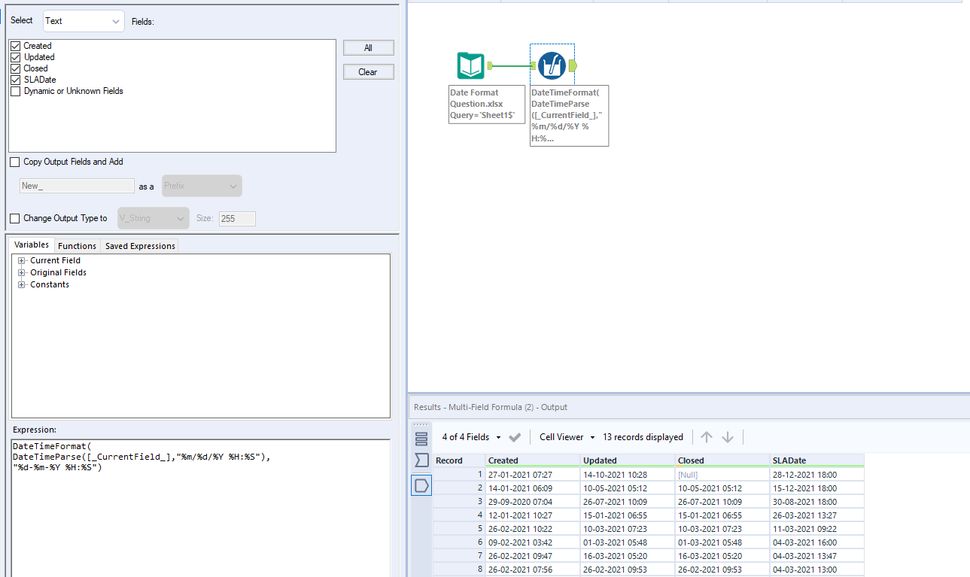Screen dimensions: 970x577
Task: Click the results output anchor icon
Action: click(x=421, y=486)
